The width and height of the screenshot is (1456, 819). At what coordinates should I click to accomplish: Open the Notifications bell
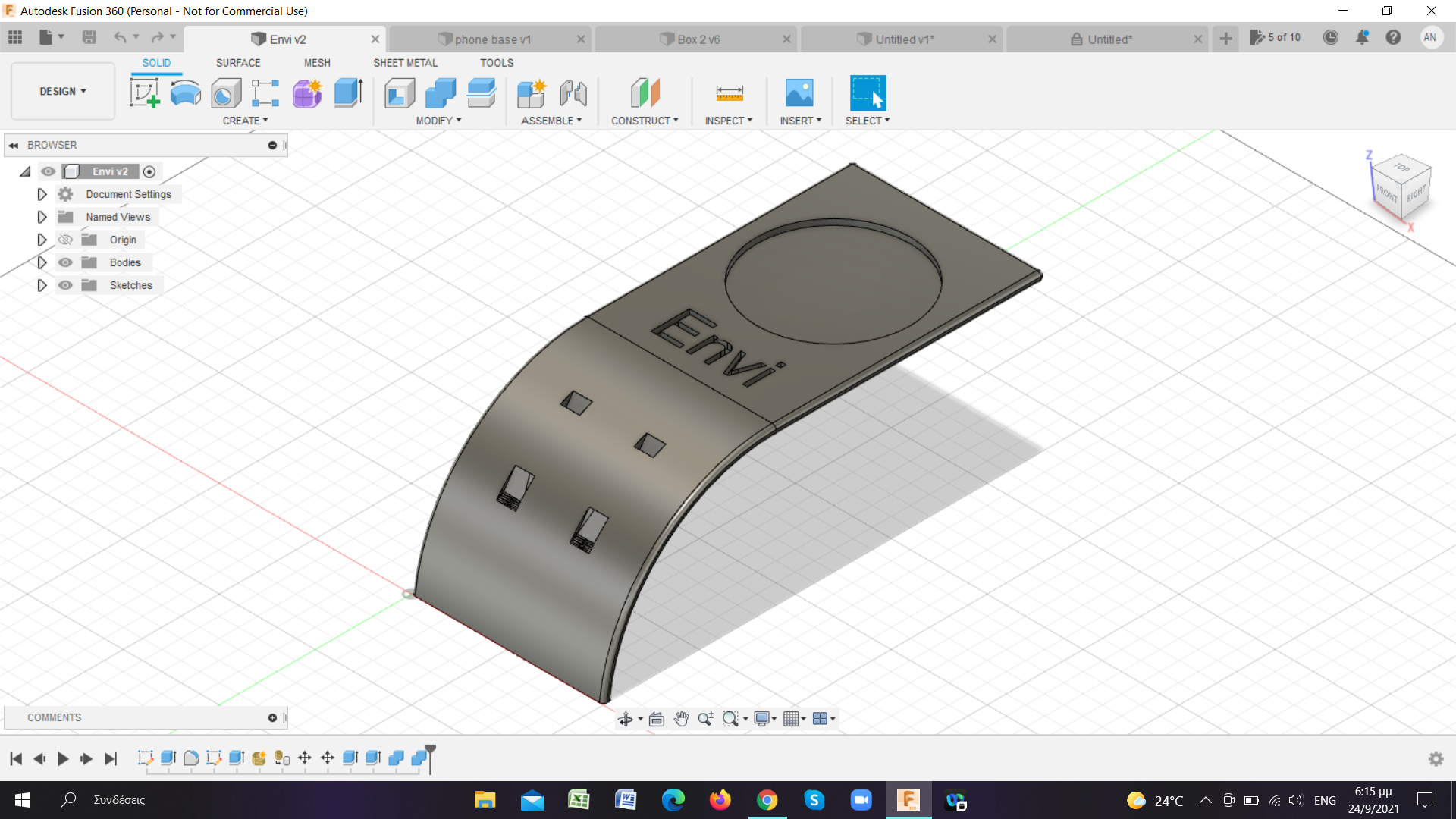pyautogui.click(x=1363, y=37)
